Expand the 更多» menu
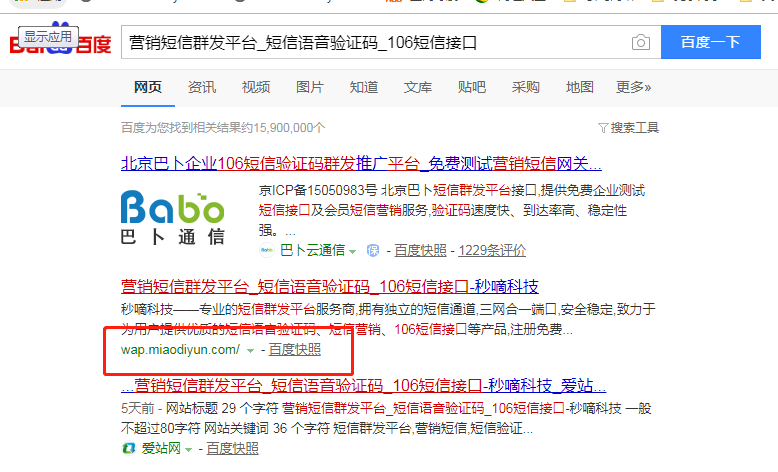Viewport: 778px width, 472px height. (634, 87)
